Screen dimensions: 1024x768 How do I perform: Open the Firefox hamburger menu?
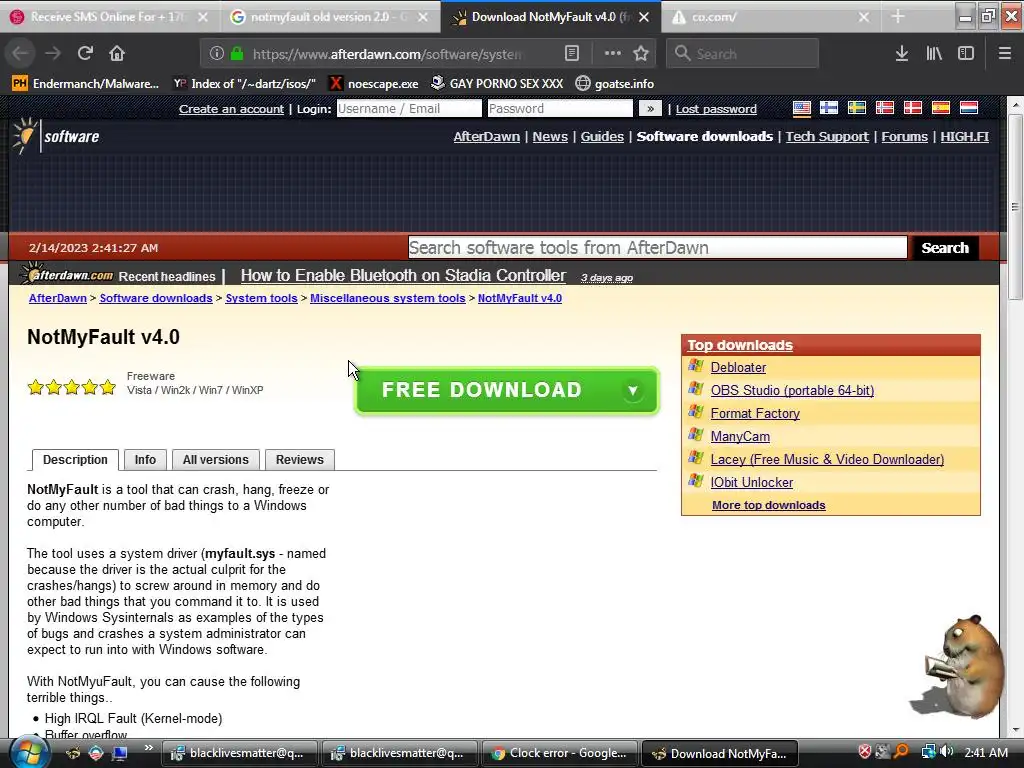(x=1004, y=54)
